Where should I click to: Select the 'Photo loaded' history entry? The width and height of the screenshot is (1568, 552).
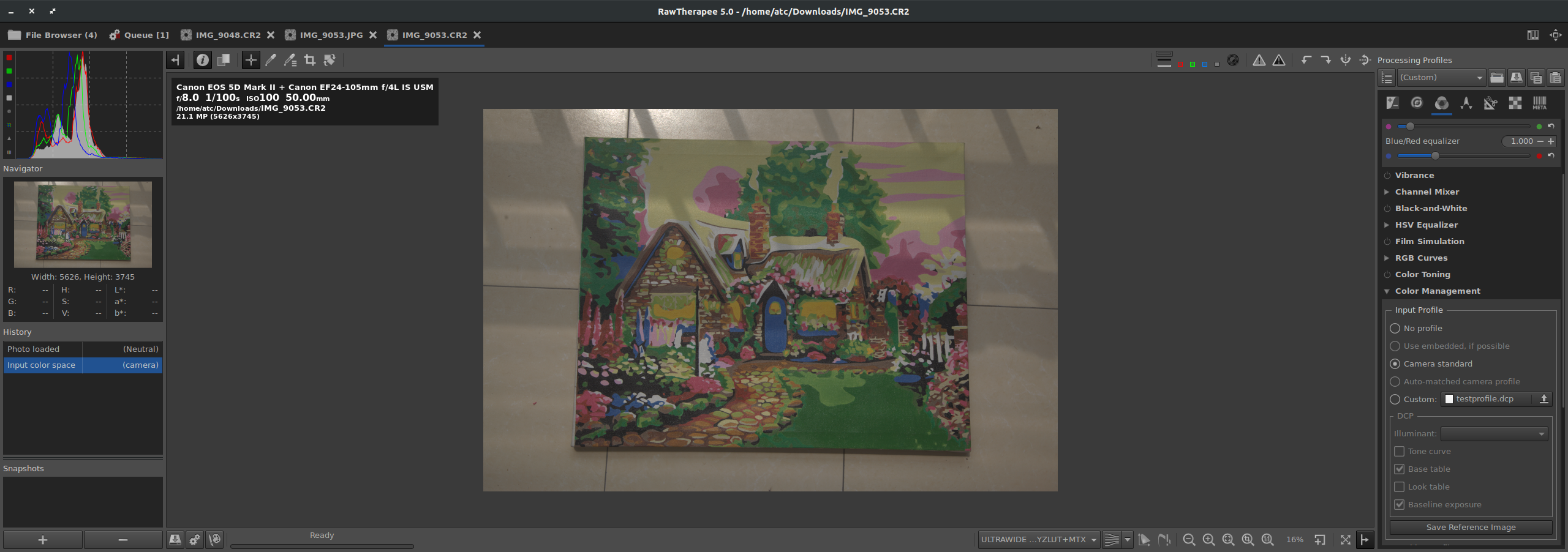coord(83,349)
